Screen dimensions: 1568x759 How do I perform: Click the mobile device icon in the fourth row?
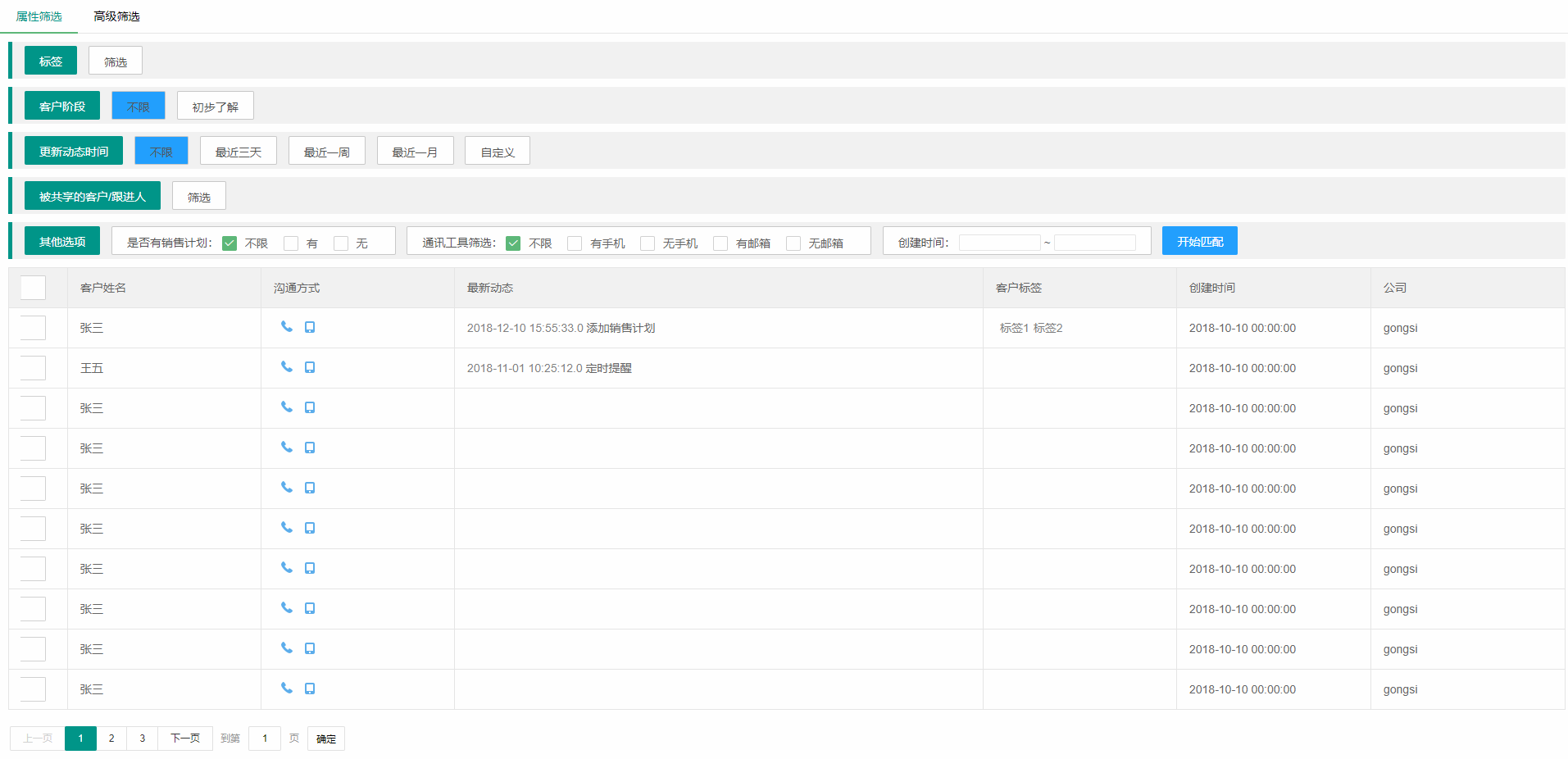310,448
